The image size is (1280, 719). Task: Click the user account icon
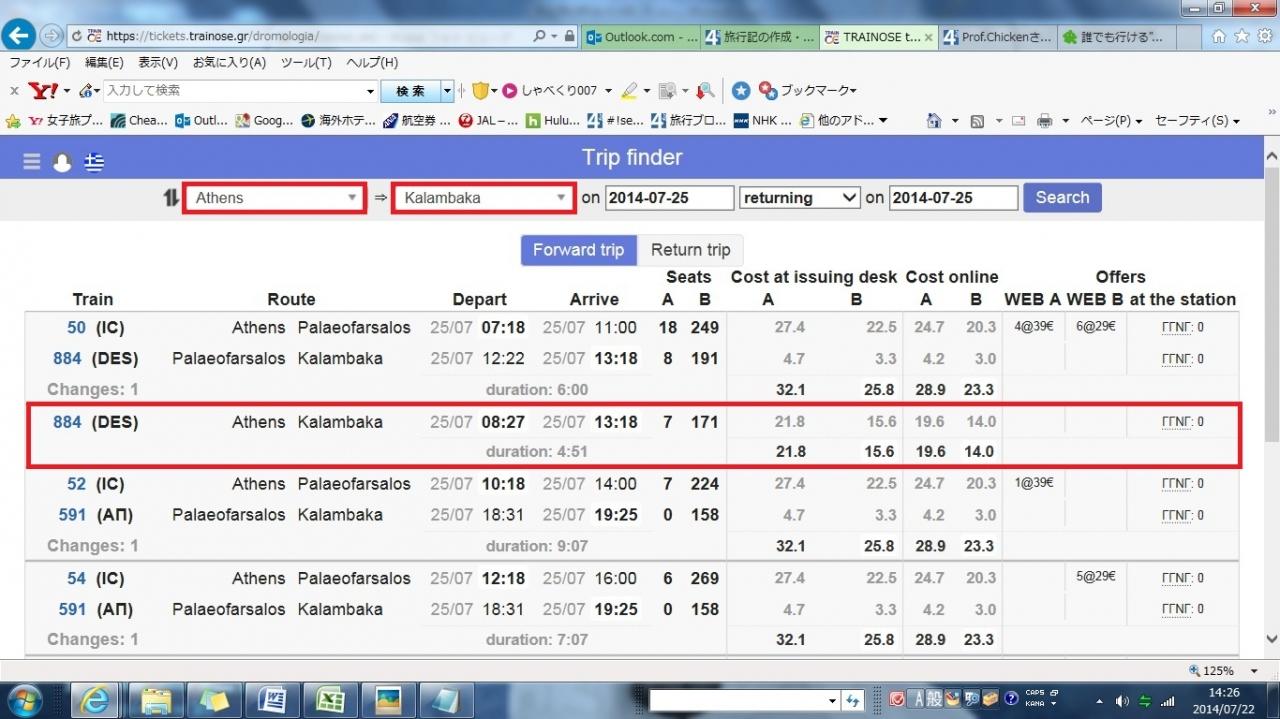pos(62,162)
